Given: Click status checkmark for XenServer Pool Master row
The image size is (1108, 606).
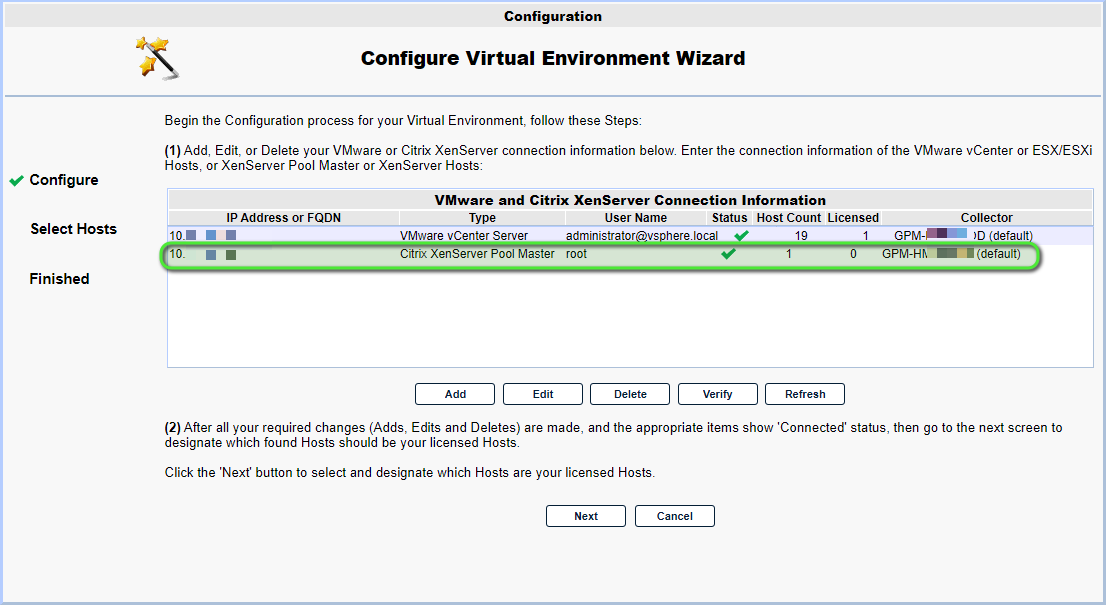Looking at the screenshot, I should click(x=729, y=254).
